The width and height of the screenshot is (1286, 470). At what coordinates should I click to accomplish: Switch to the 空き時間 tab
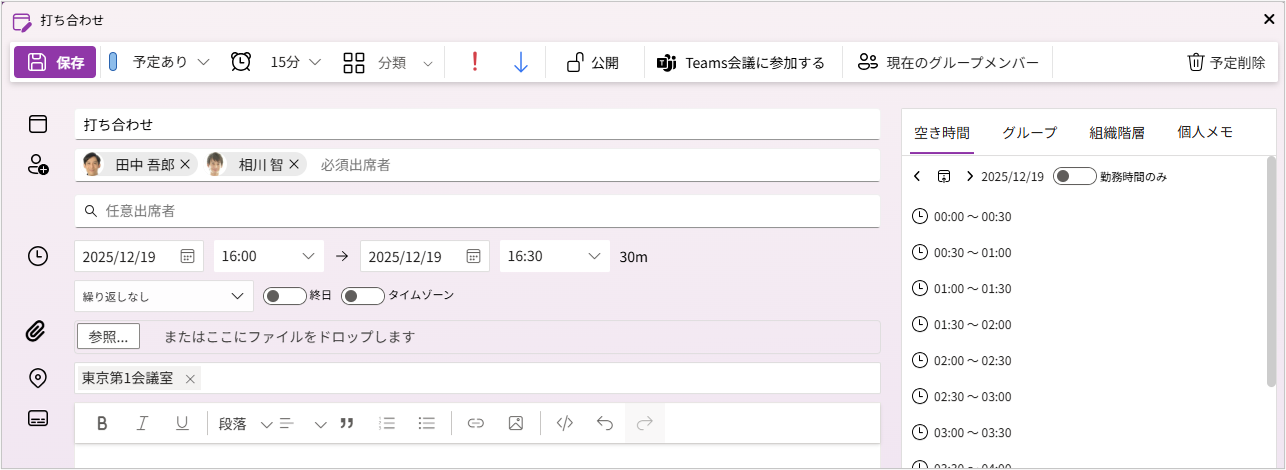pos(941,132)
